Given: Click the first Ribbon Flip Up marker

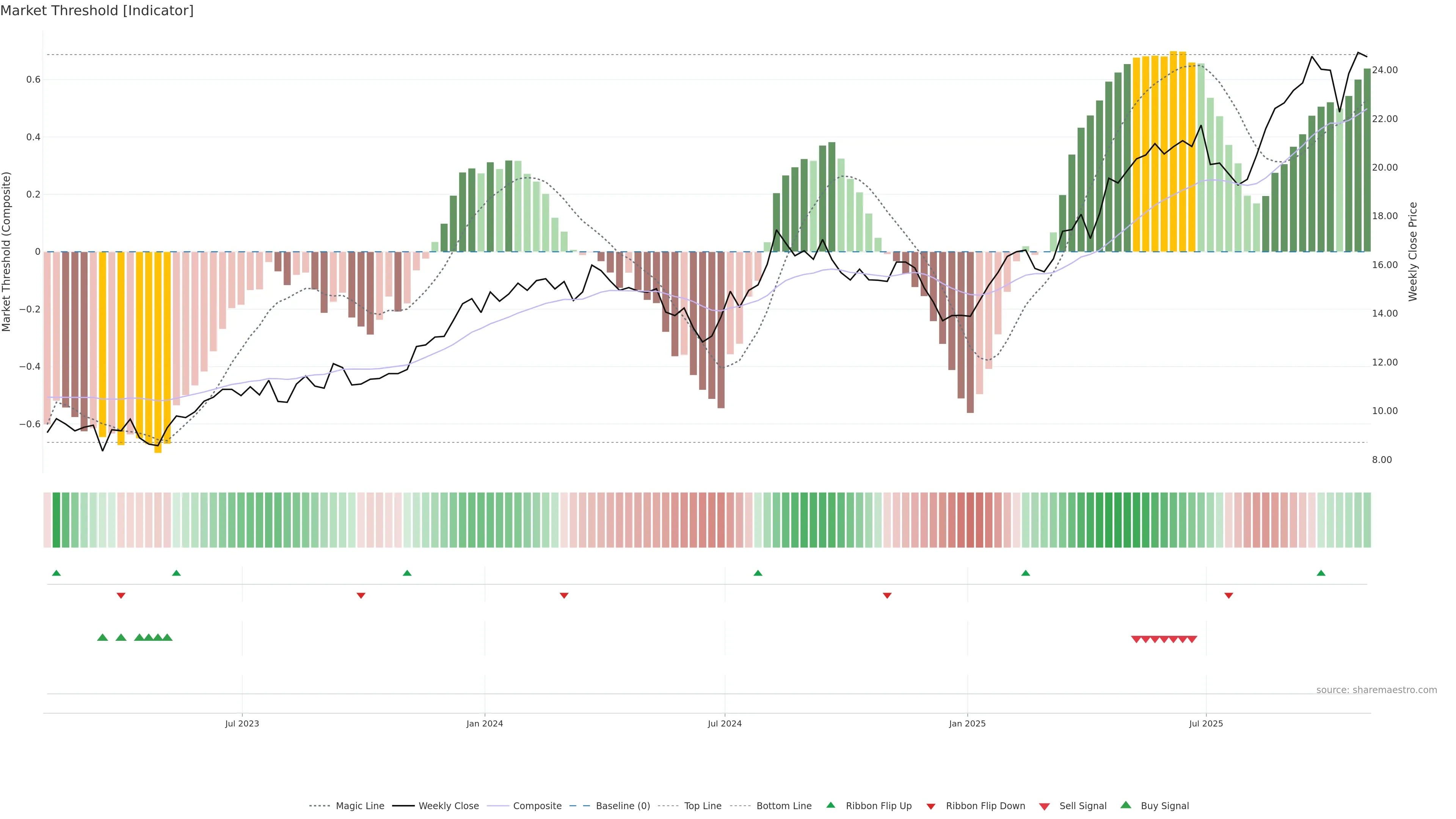Looking at the screenshot, I should (56, 573).
